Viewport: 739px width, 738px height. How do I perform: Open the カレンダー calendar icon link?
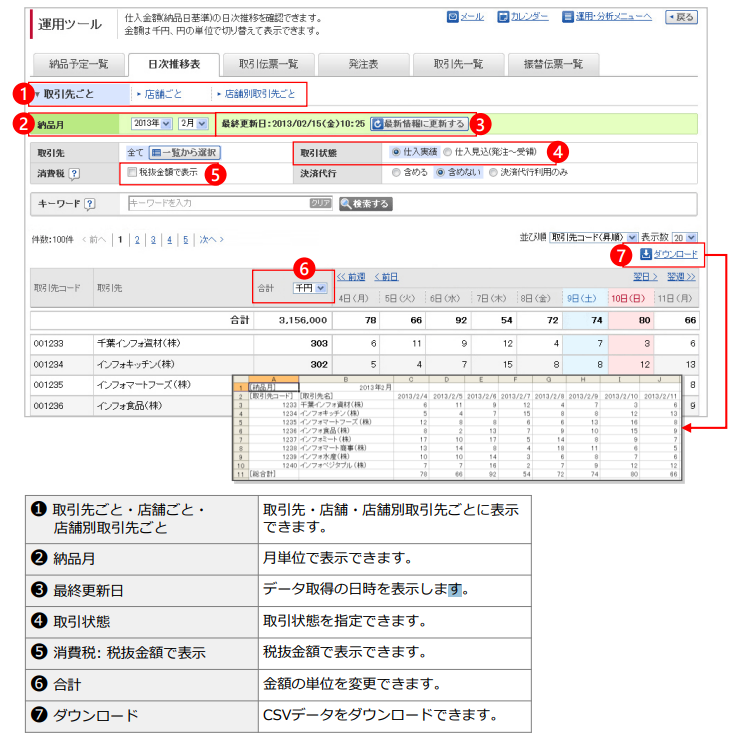(x=503, y=17)
